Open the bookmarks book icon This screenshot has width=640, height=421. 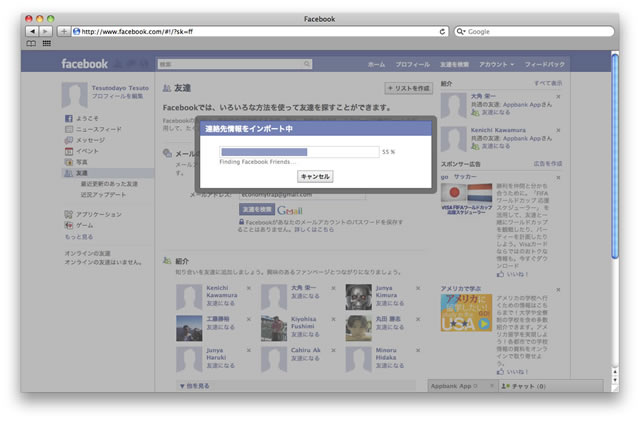tap(31, 43)
